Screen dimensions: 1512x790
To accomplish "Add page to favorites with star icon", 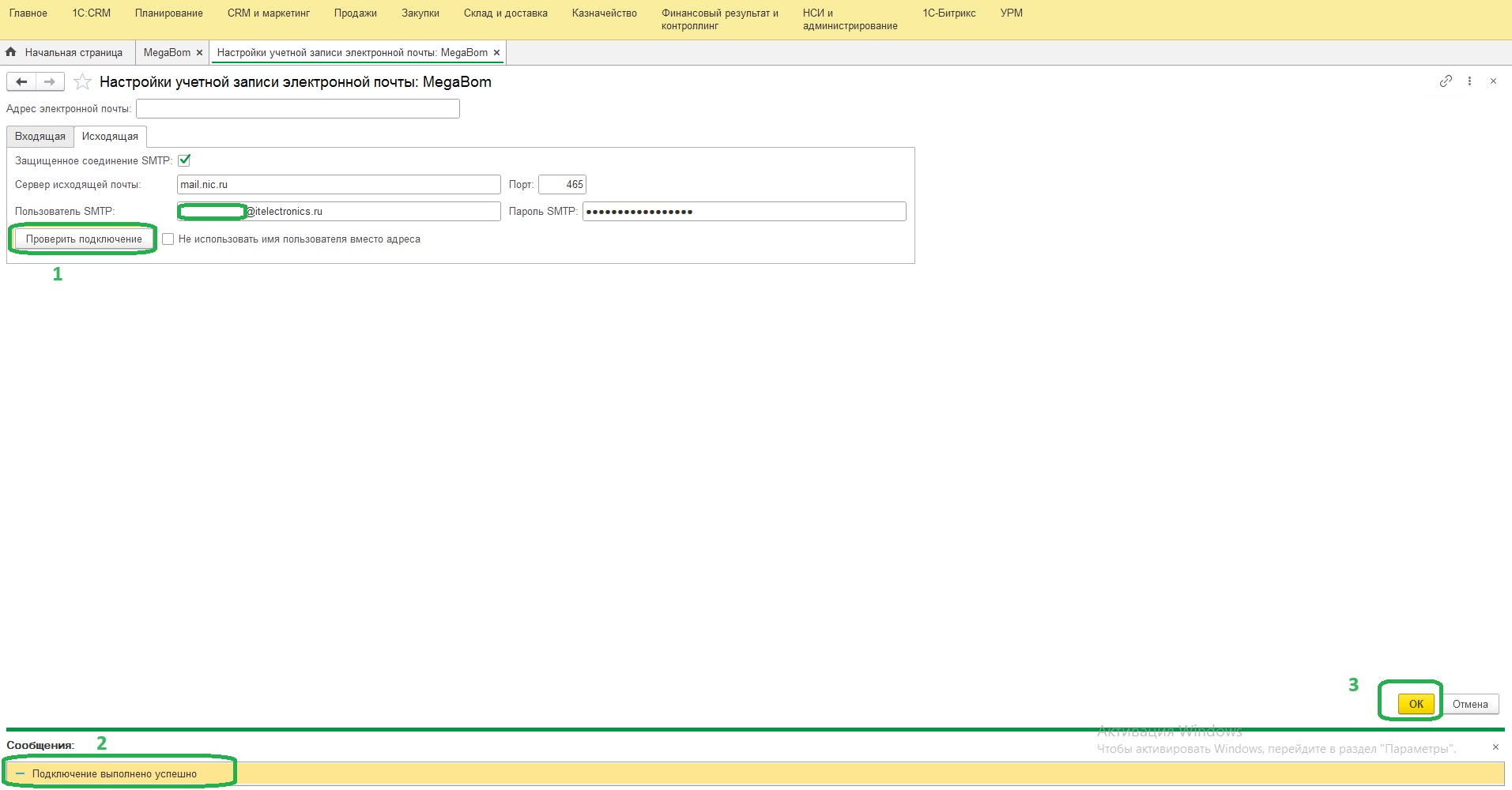I will coord(82,82).
